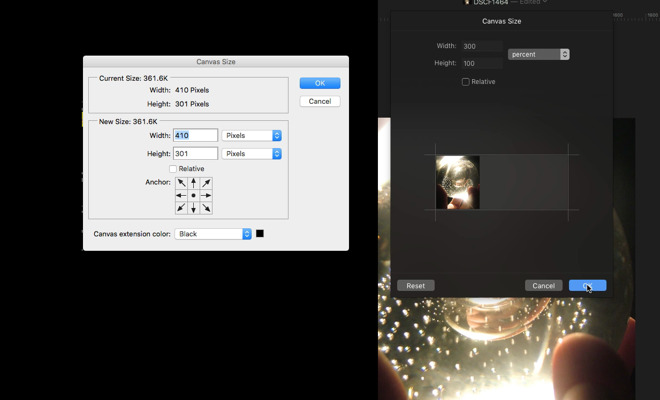Click black canvas extension color swatch
Image resolution: width=660 pixels, height=400 pixels.
(x=260, y=234)
